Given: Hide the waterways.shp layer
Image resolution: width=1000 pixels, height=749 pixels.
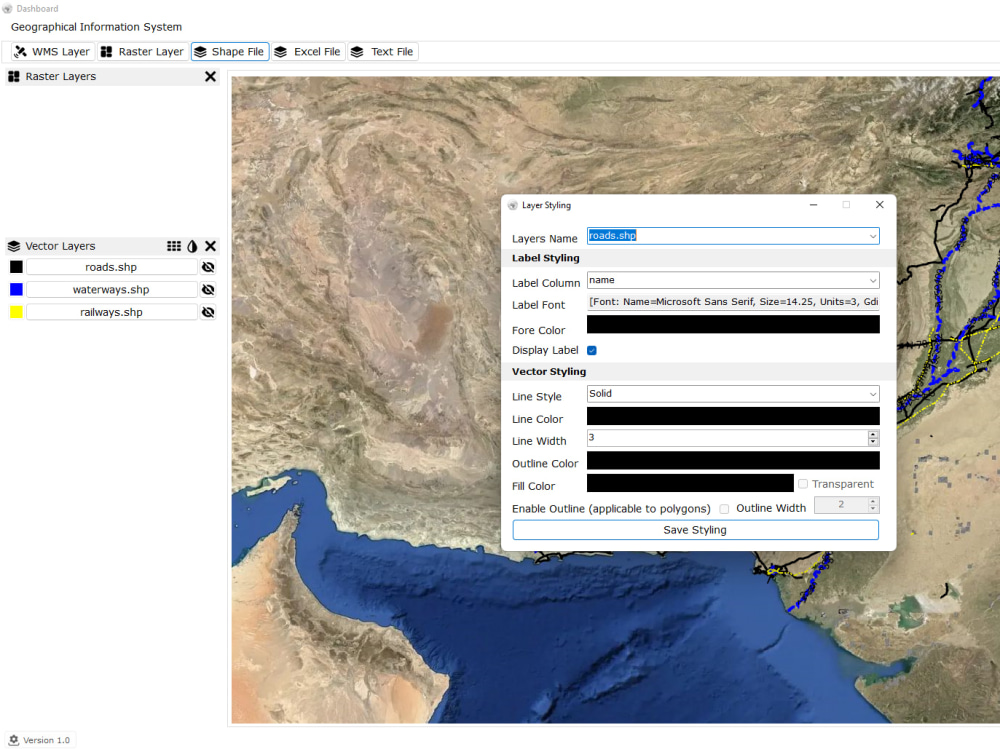Looking at the screenshot, I should [208, 290].
